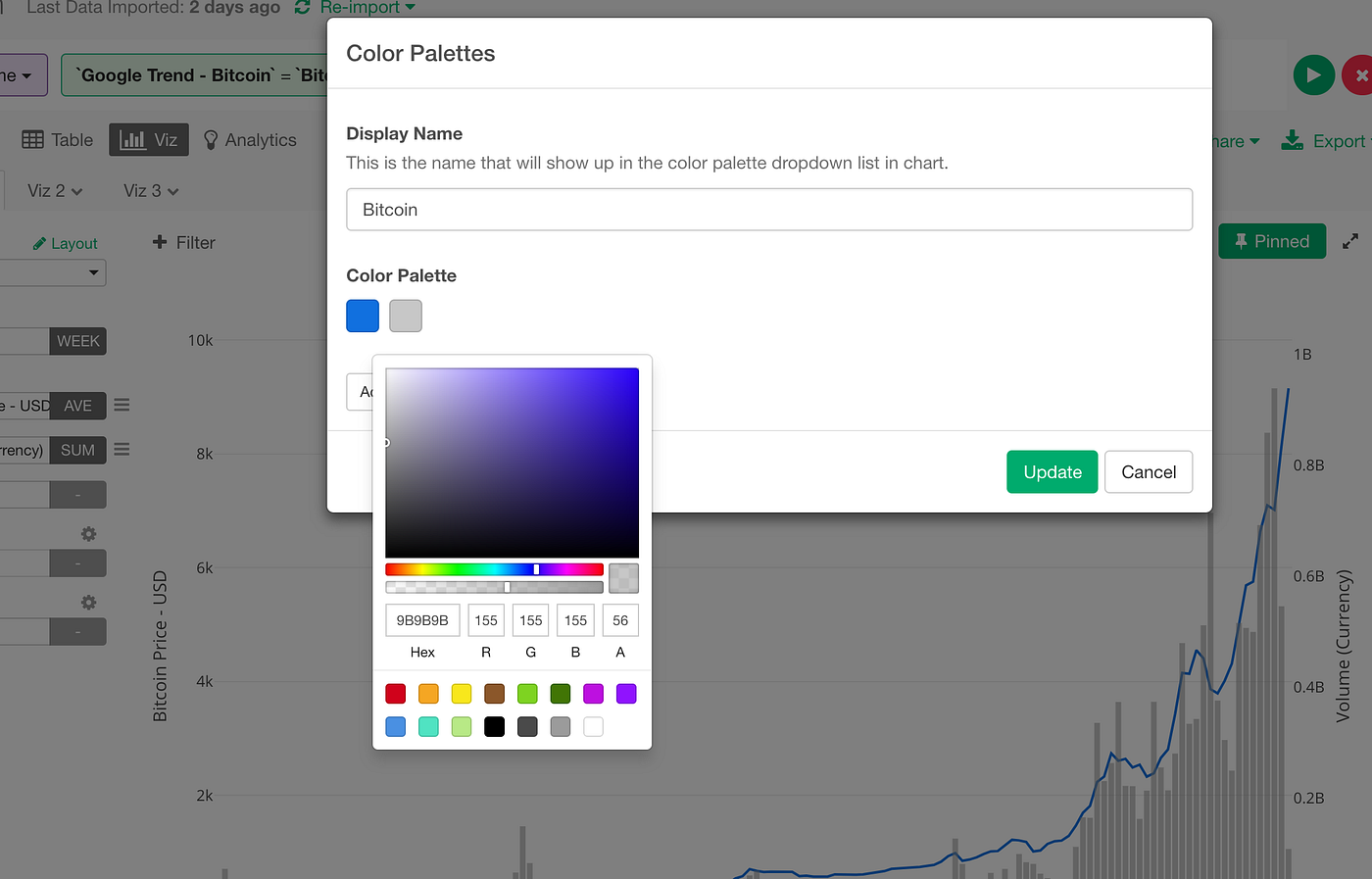Open Layout editing via the pencil icon
Image resolution: width=1372 pixels, height=879 pixels.
(41, 243)
